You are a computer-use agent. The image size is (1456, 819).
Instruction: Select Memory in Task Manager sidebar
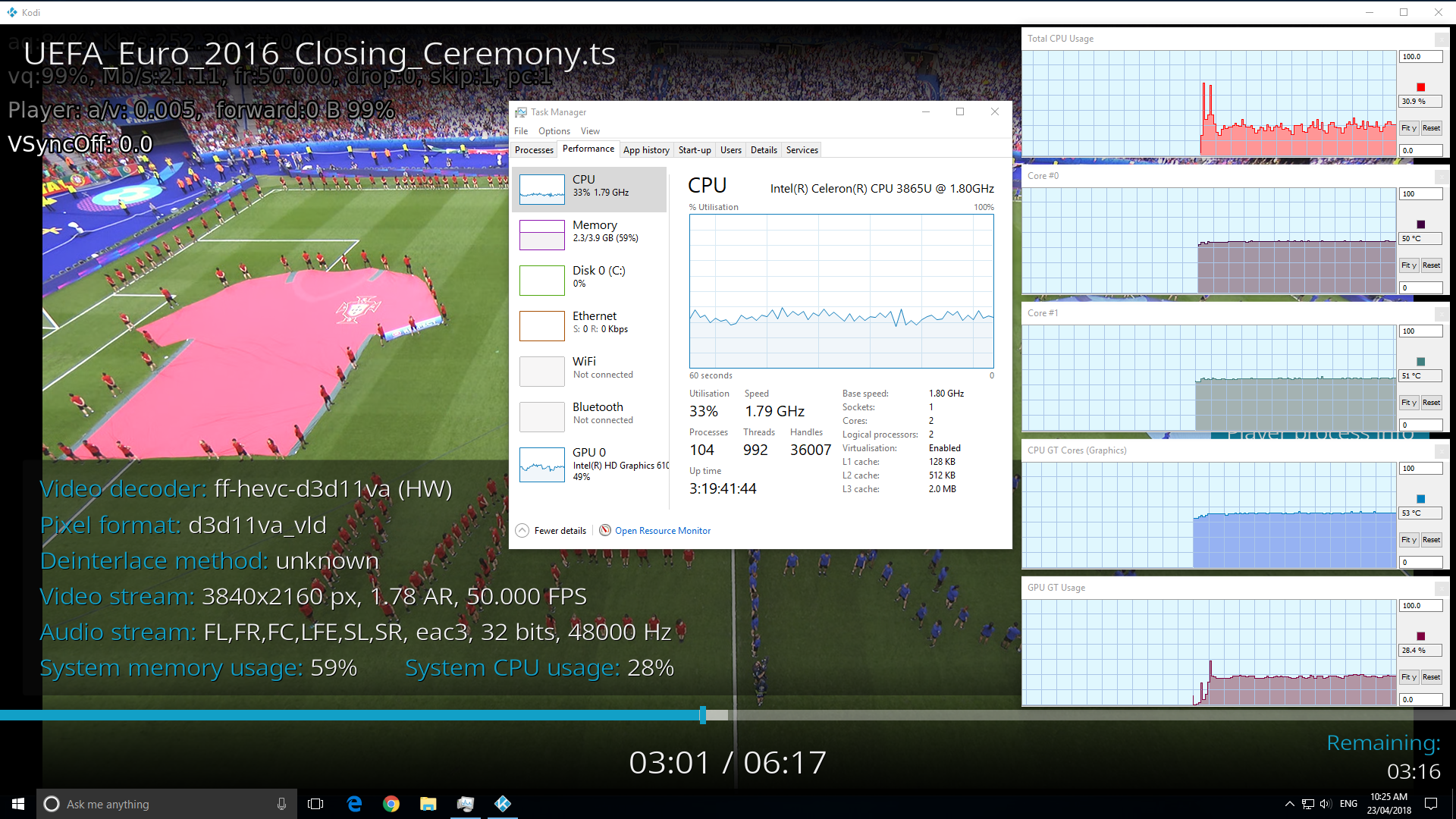pyautogui.click(x=590, y=234)
